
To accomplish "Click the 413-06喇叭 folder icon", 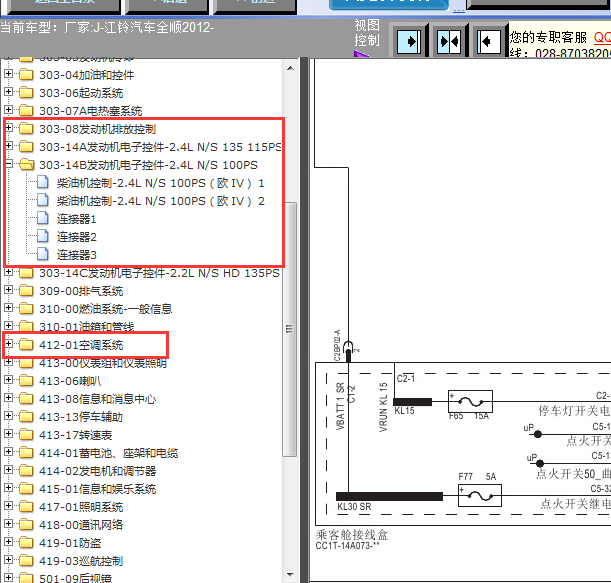I will coord(26,380).
